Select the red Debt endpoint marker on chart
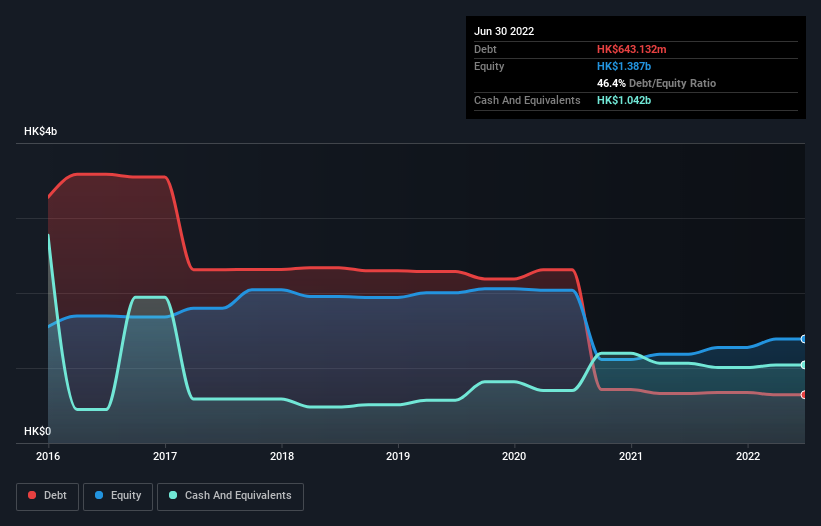The height and width of the screenshot is (526, 821). point(804,395)
